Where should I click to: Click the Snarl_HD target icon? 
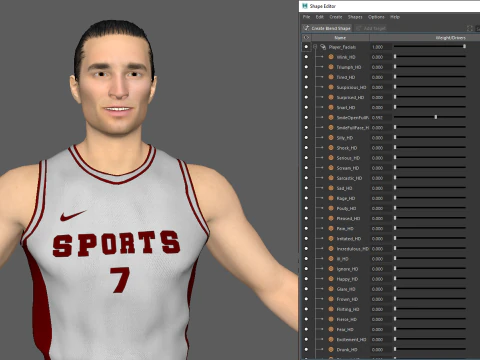pos(331,107)
